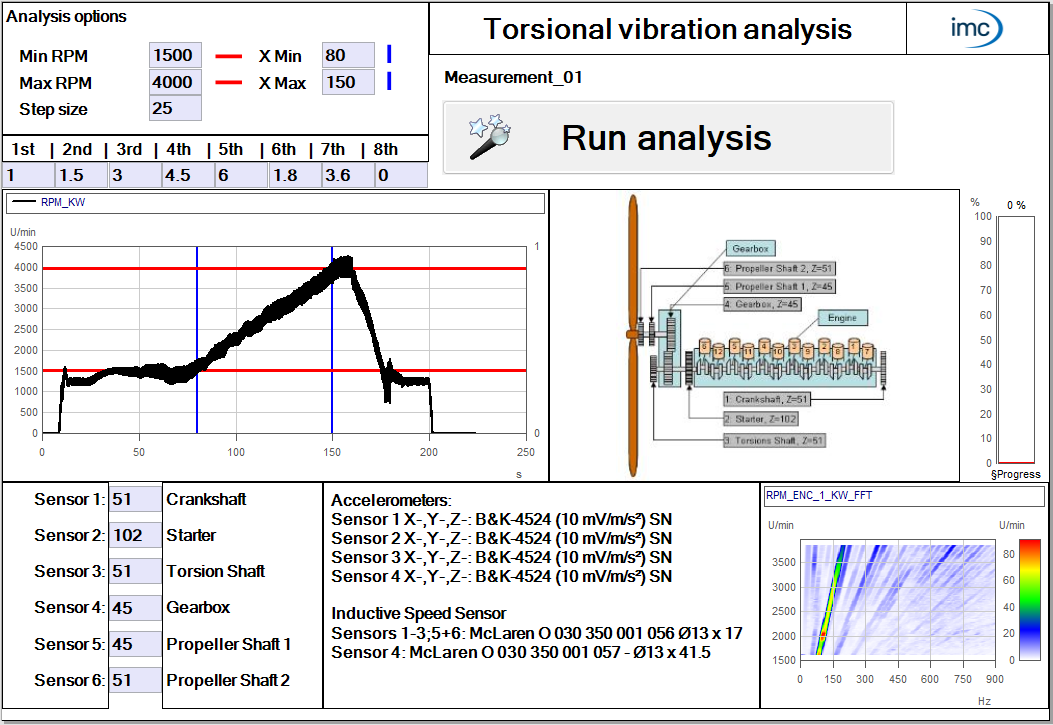
Task: Click the blue line marker beside X Max
Action: coord(389,82)
